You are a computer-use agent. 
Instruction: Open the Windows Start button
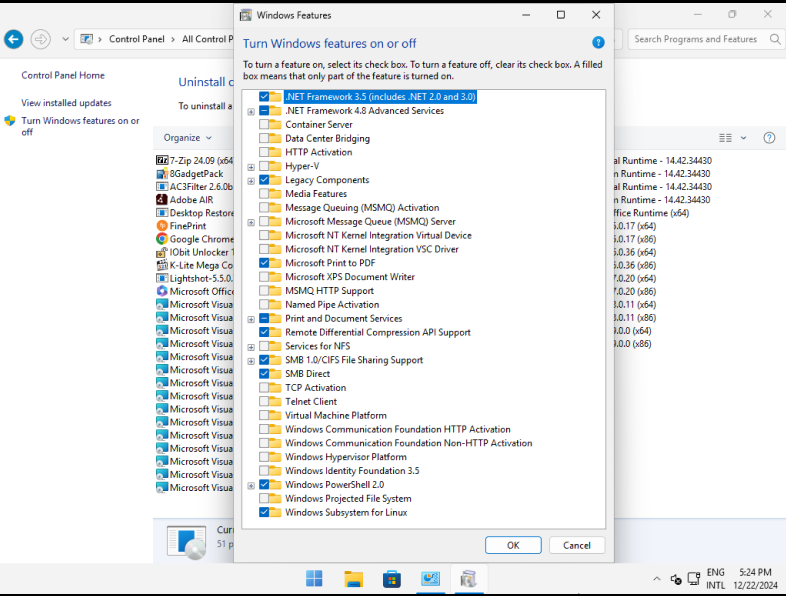[x=314, y=578]
